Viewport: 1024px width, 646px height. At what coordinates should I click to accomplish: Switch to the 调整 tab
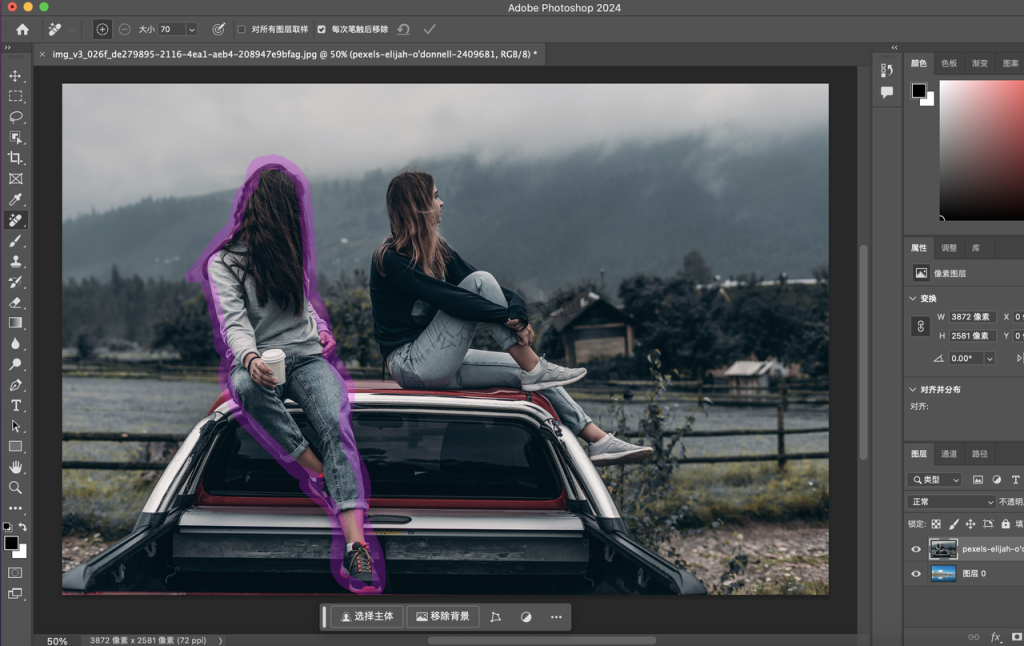point(949,248)
